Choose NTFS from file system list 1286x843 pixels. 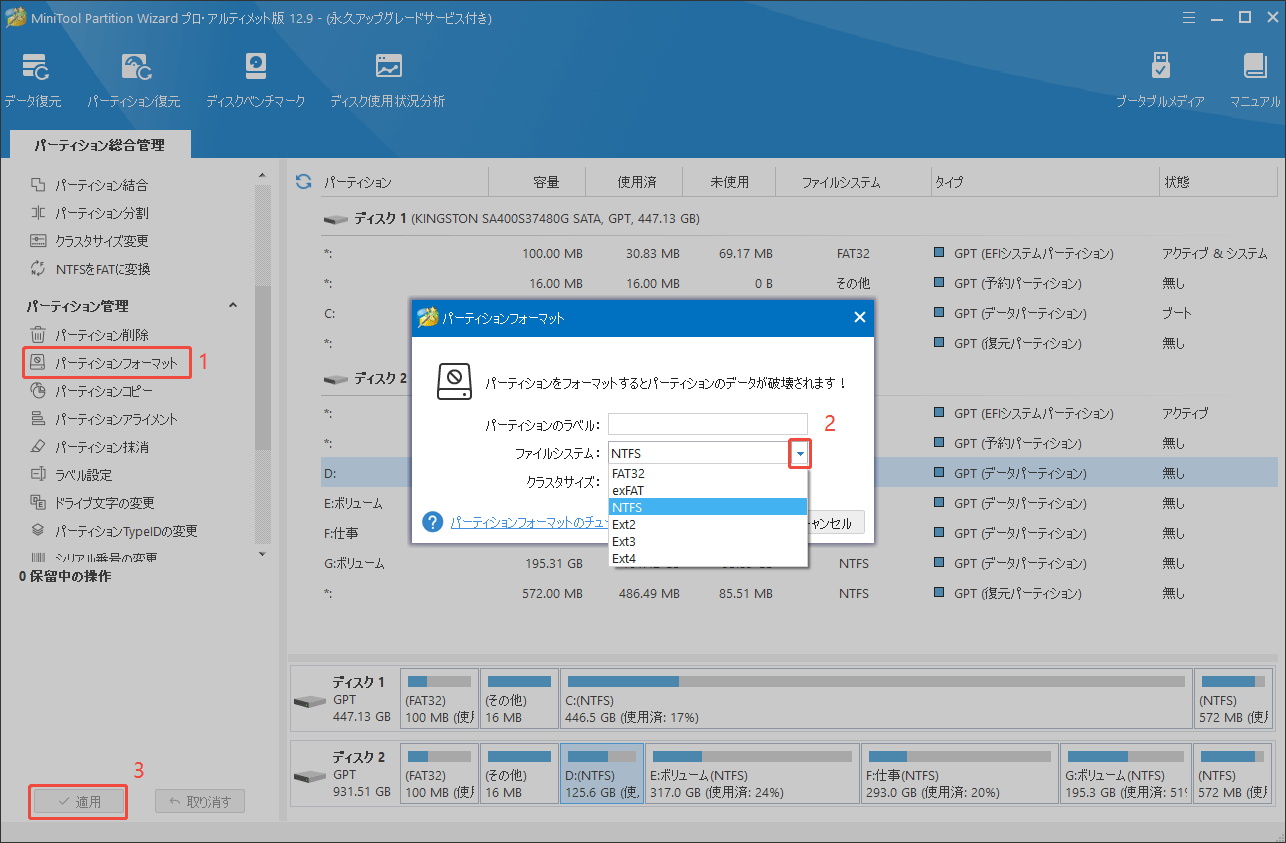point(708,507)
